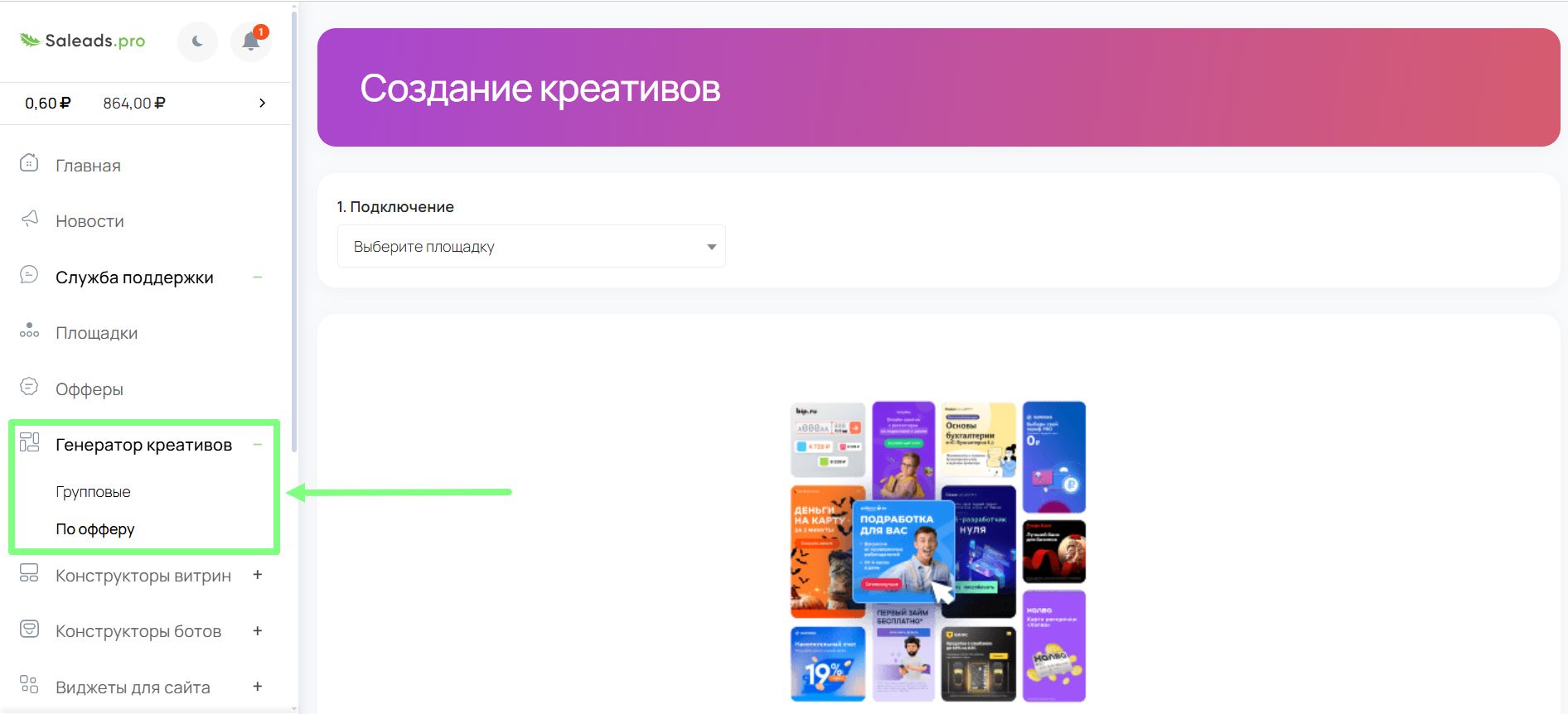Click the megaphone icon for Новости
The height and width of the screenshot is (714, 1568).
tap(29, 219)
